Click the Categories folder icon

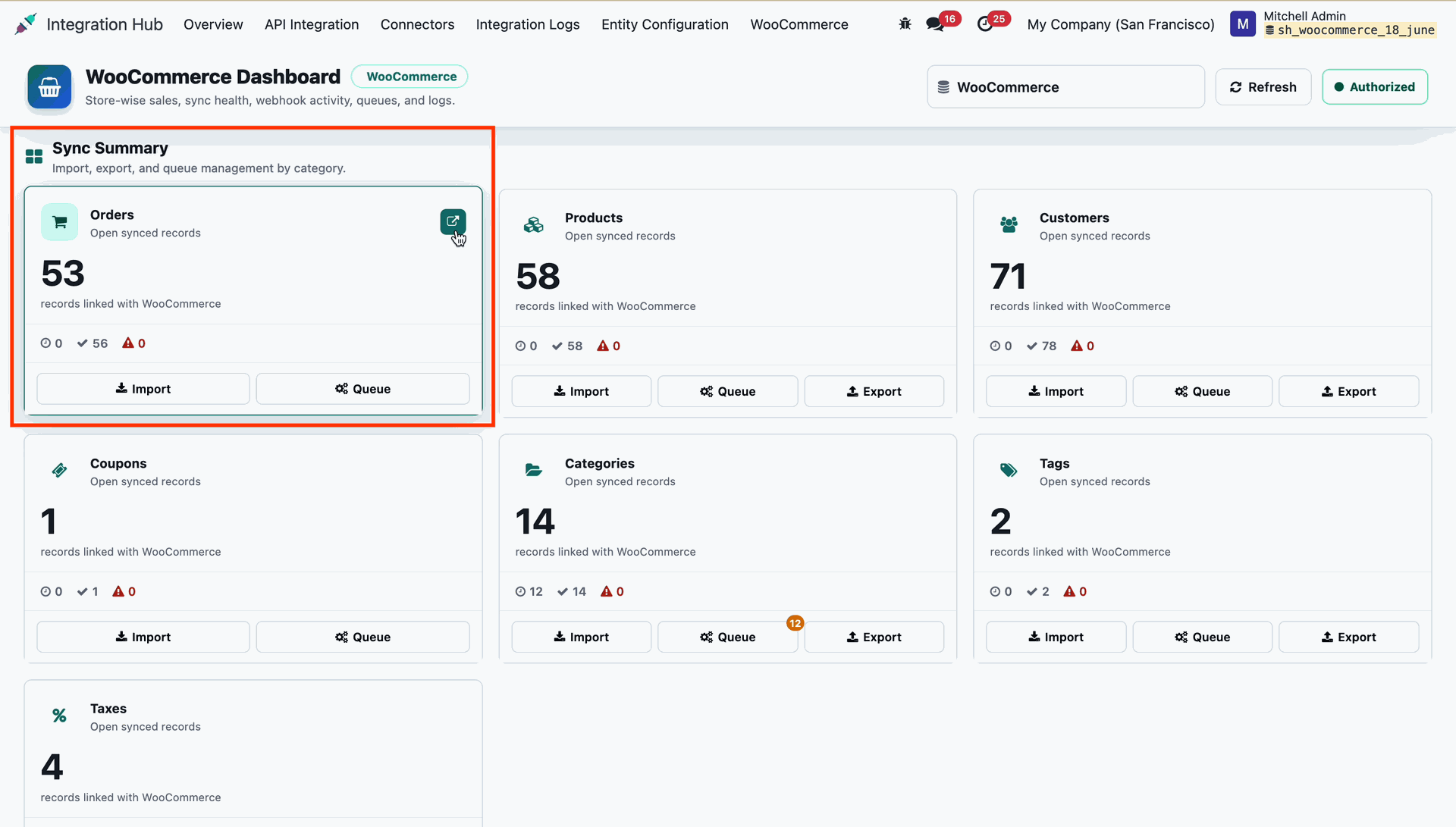[534, 471]
